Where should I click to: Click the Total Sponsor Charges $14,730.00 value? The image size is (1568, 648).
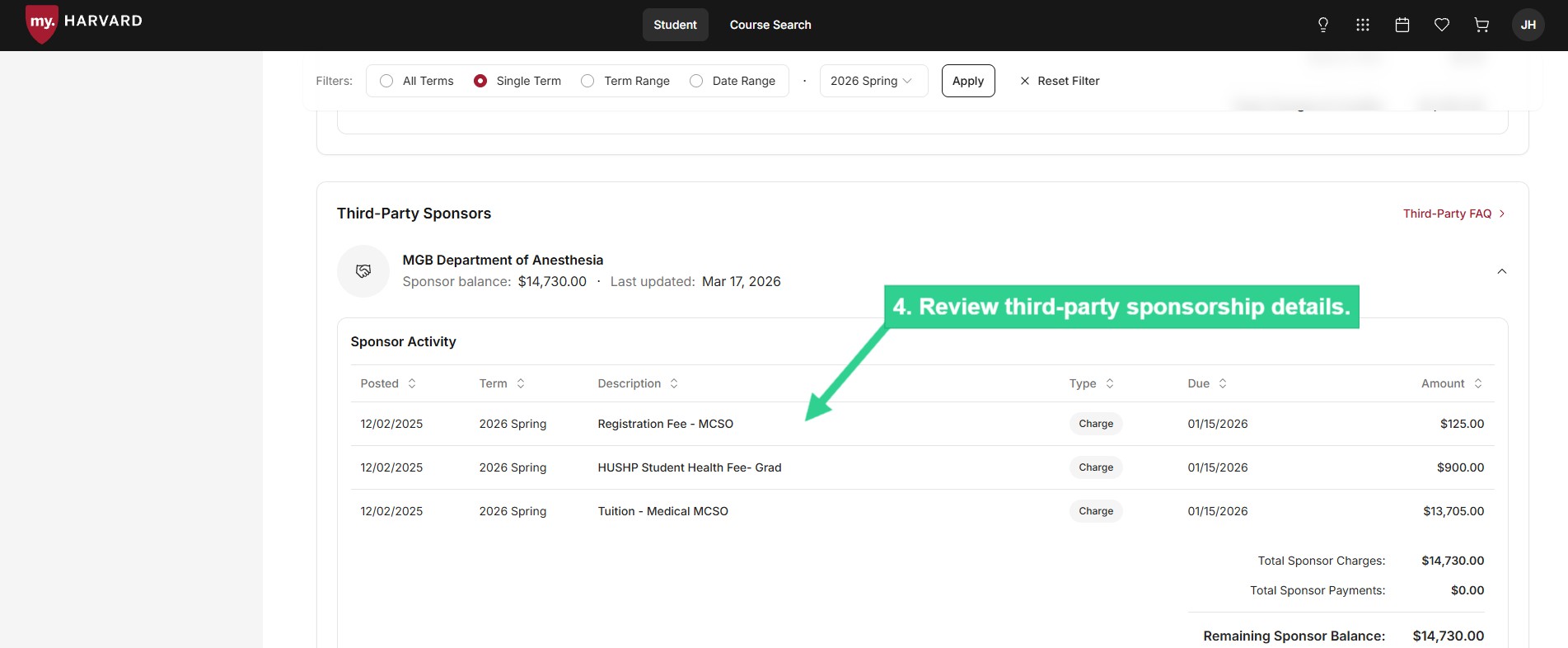pos(1453,561)
